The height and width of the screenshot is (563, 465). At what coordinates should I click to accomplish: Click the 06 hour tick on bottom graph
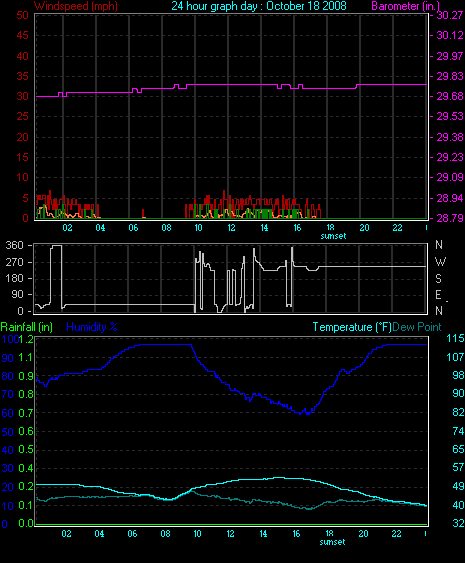click(x=132, y=534)
